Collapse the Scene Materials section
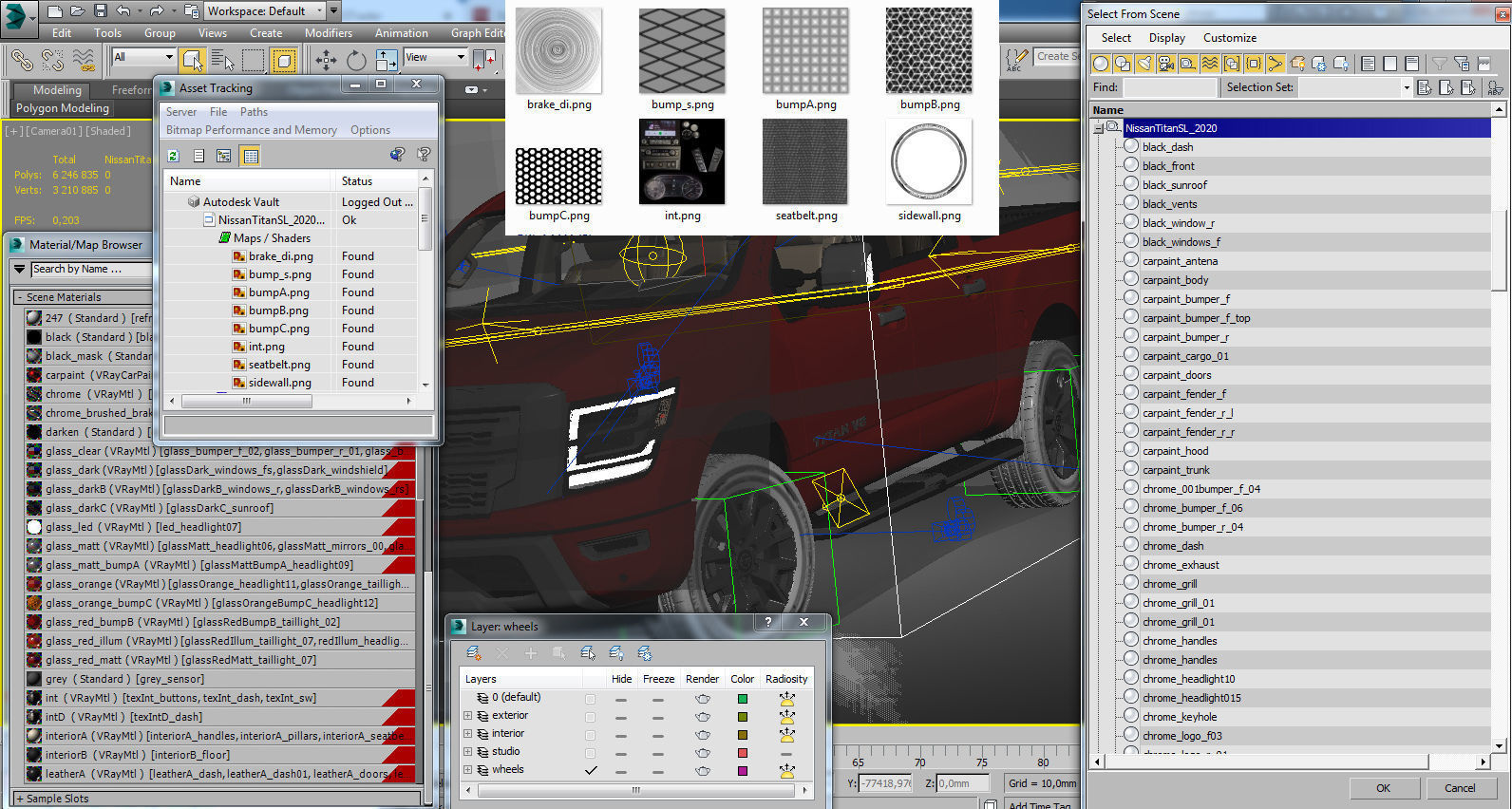This screenshot has width=1512, height=809. point(20,298)
